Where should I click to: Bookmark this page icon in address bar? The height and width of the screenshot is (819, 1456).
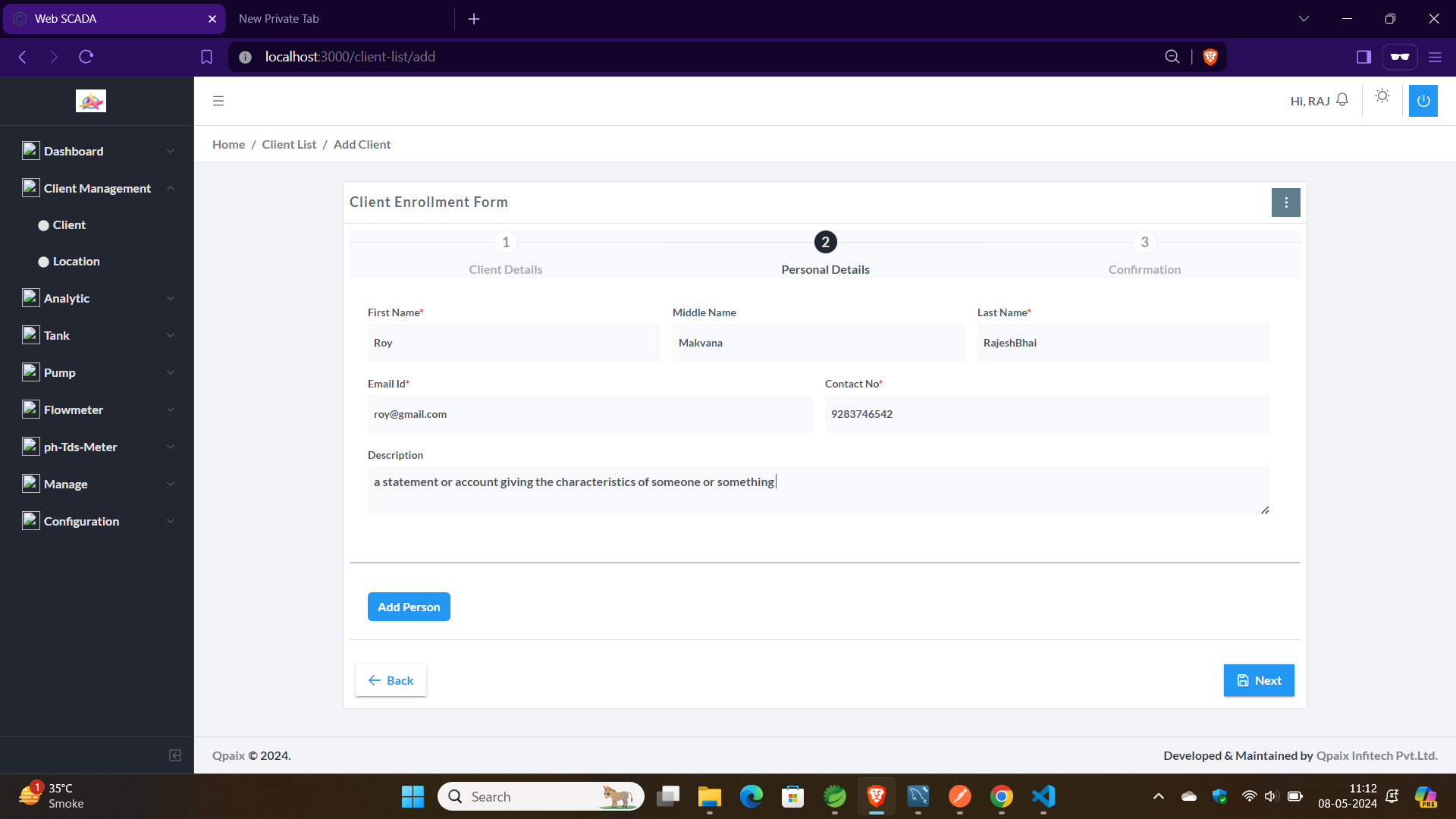pyautogui.click(x=206, y=57)
